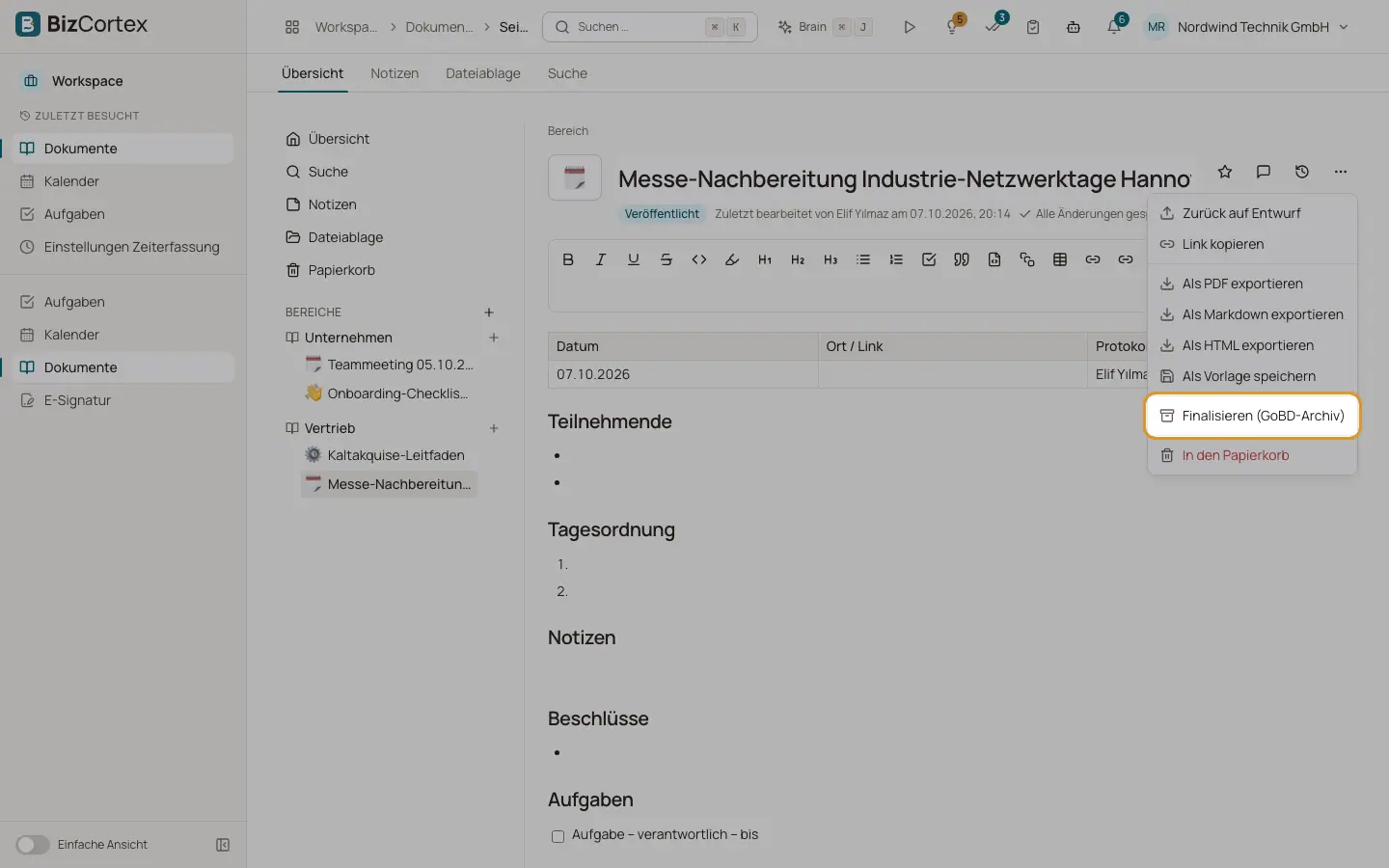Insert a table in the document
This screenshot has height=868, width=1389.
point(1060,259)
